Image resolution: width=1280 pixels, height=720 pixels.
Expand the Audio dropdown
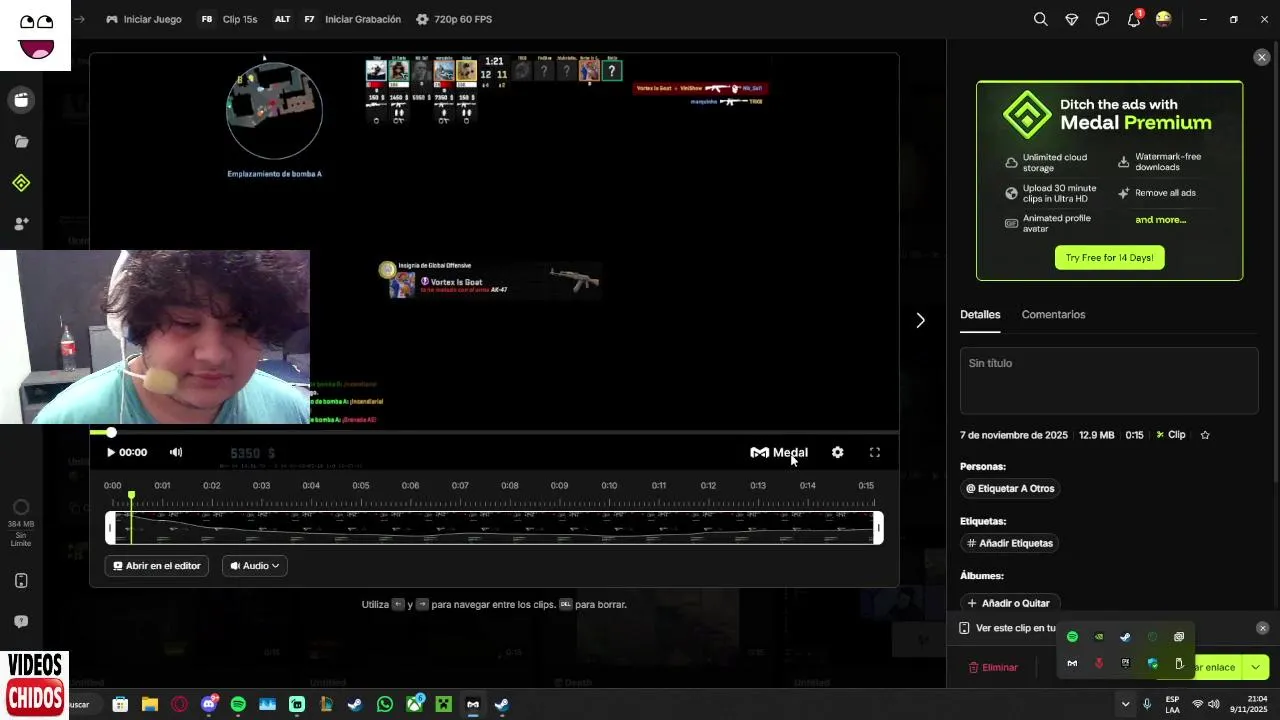click(x=255, y=566)
